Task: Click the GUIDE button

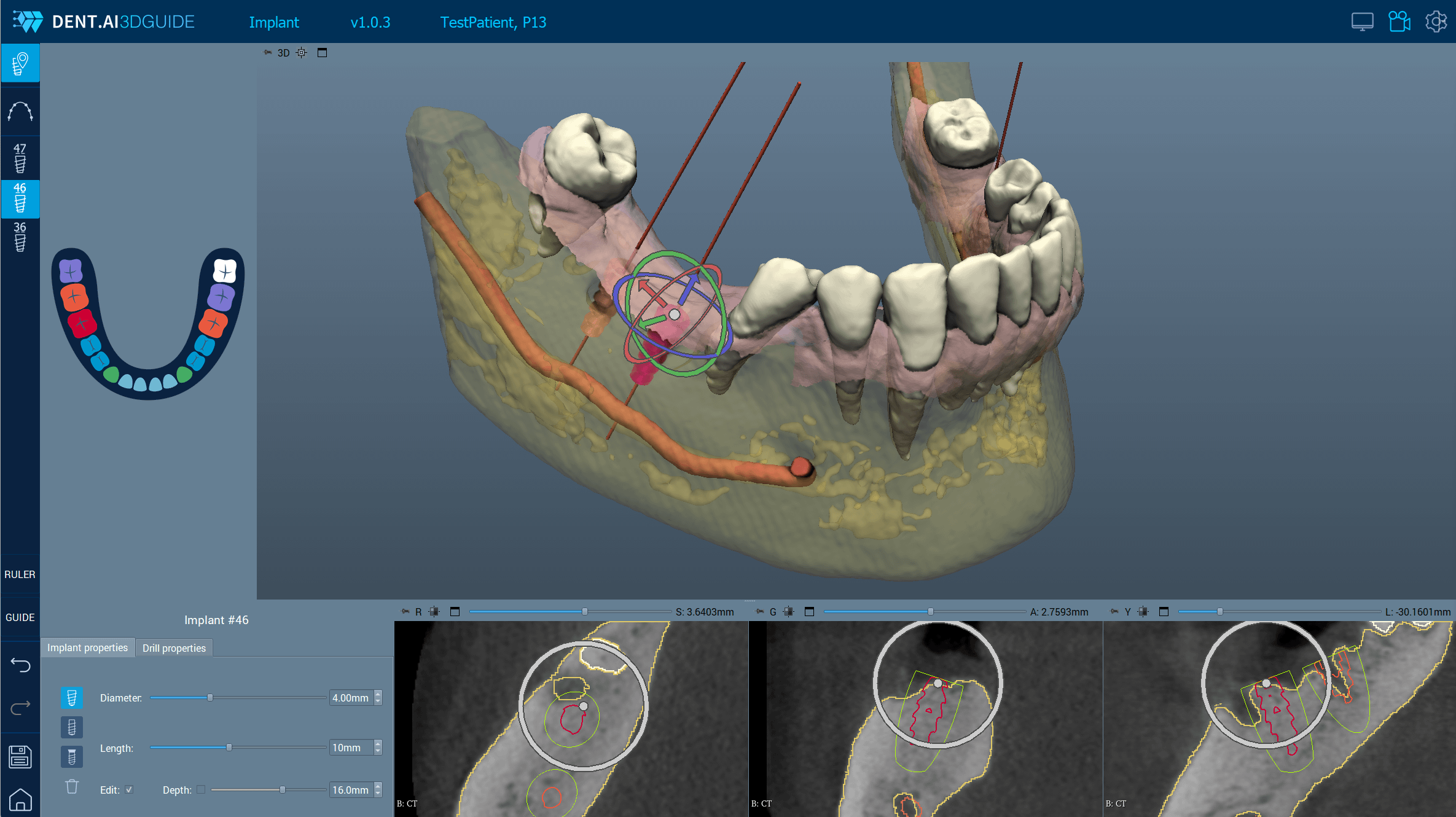Action: tap(20, 617)
